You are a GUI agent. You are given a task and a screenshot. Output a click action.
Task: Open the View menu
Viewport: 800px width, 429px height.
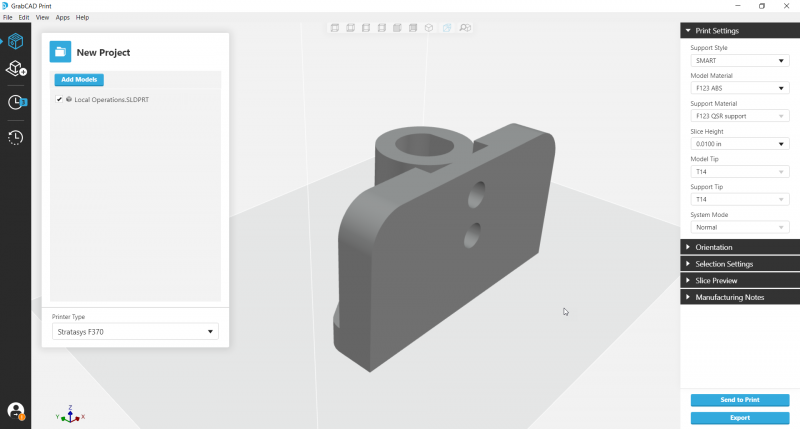point(42,17)
